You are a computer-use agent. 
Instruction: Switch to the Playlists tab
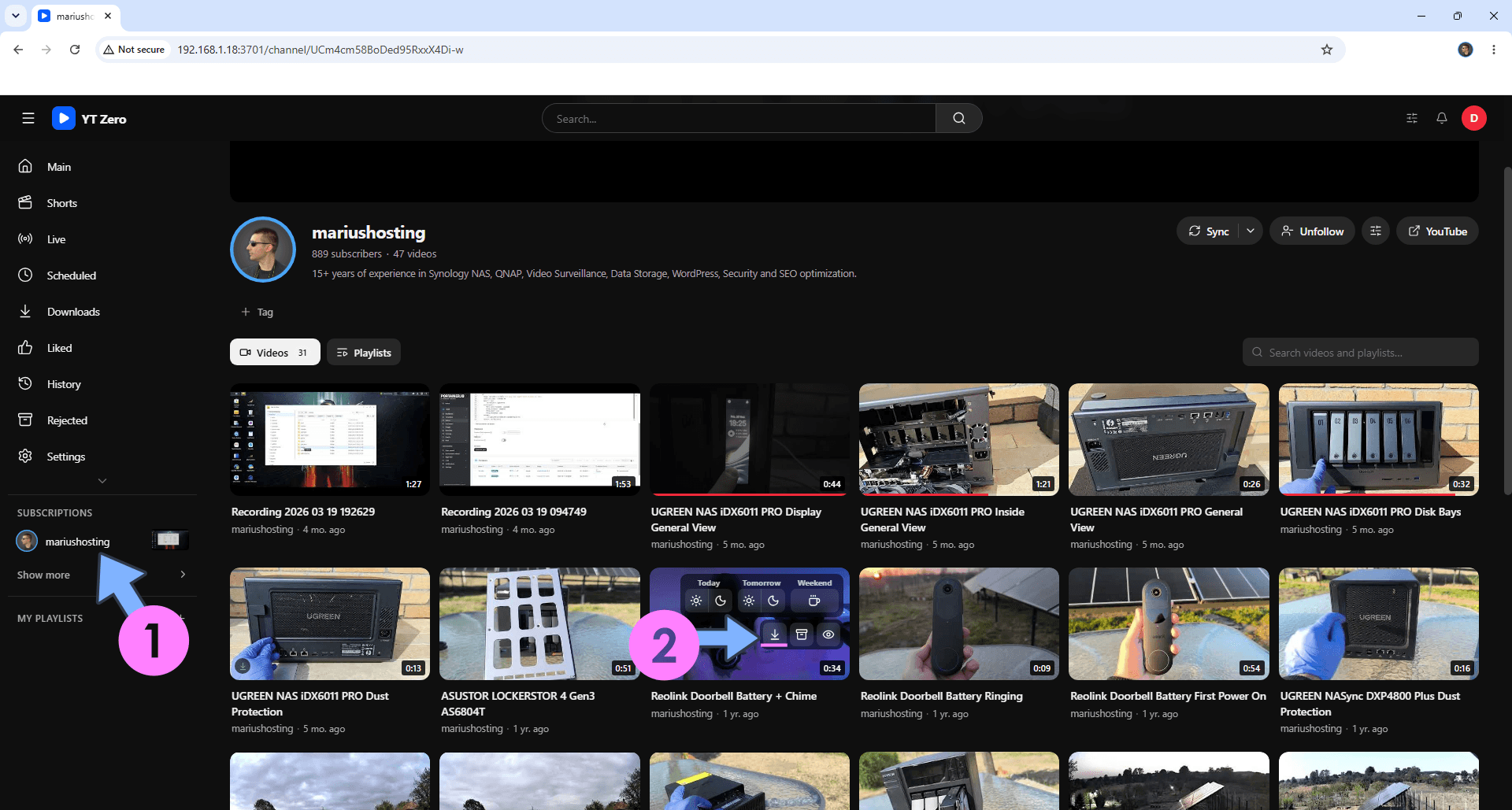coord(364,353)
